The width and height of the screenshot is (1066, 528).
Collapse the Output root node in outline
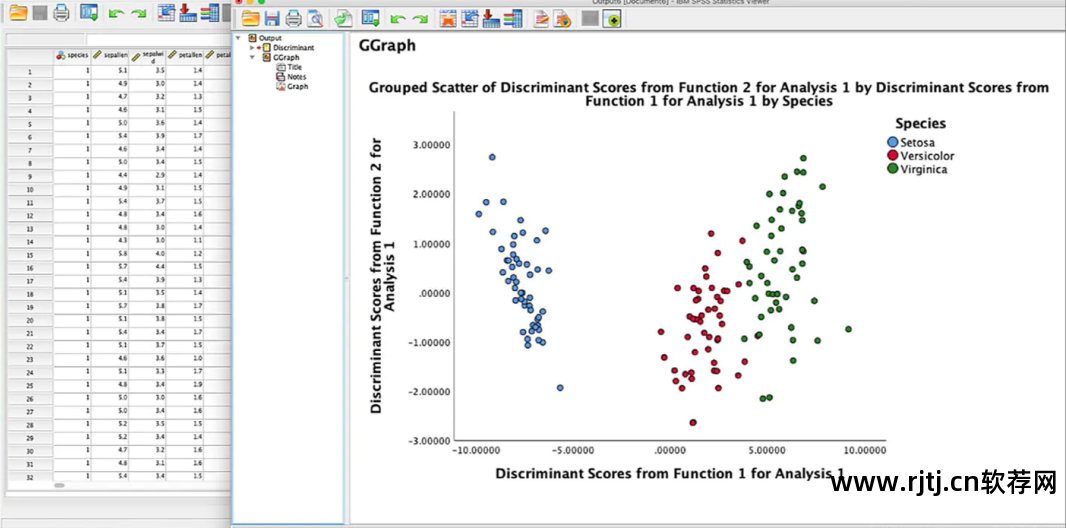tap(237, 38)
